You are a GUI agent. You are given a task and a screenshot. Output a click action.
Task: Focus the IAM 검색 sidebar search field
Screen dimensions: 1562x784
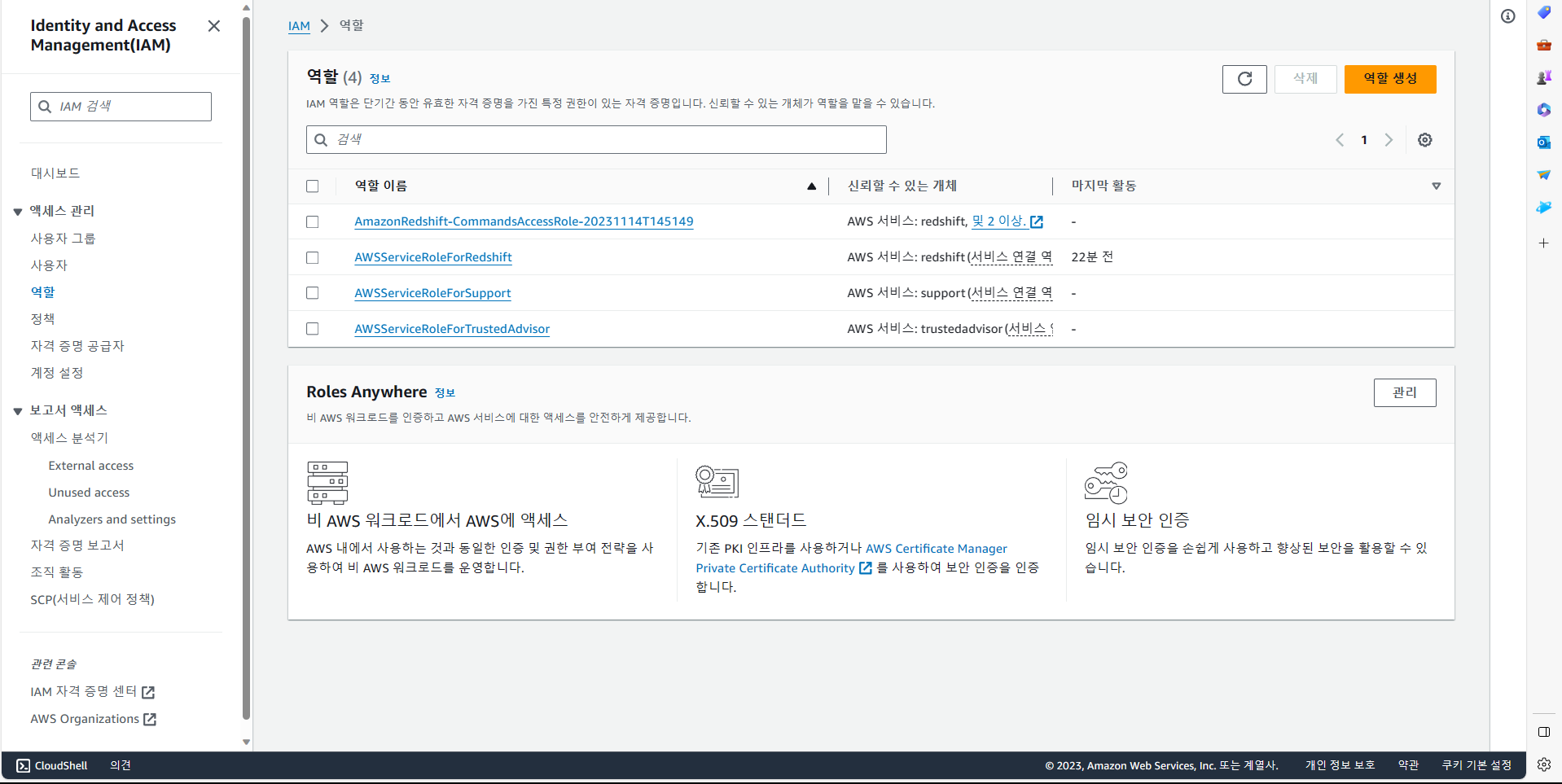tap(121, 107)
